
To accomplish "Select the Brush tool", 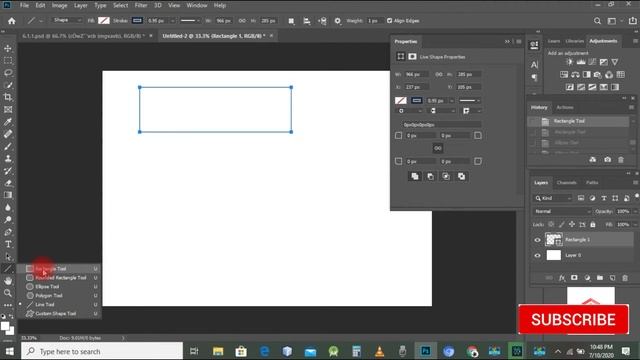I will pos(8,146).
